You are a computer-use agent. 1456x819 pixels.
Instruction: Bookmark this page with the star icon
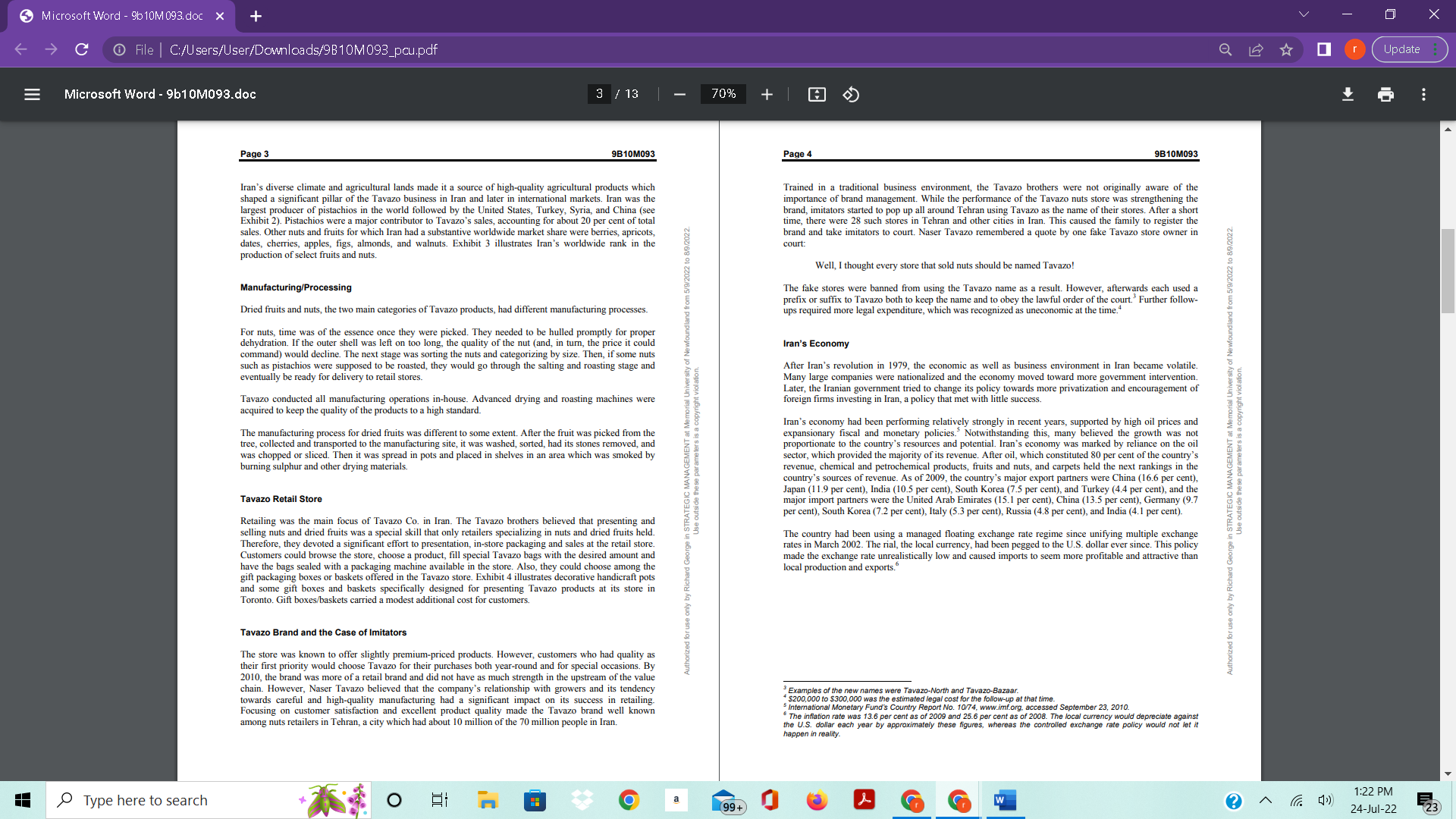click(x=1287, y=49)
